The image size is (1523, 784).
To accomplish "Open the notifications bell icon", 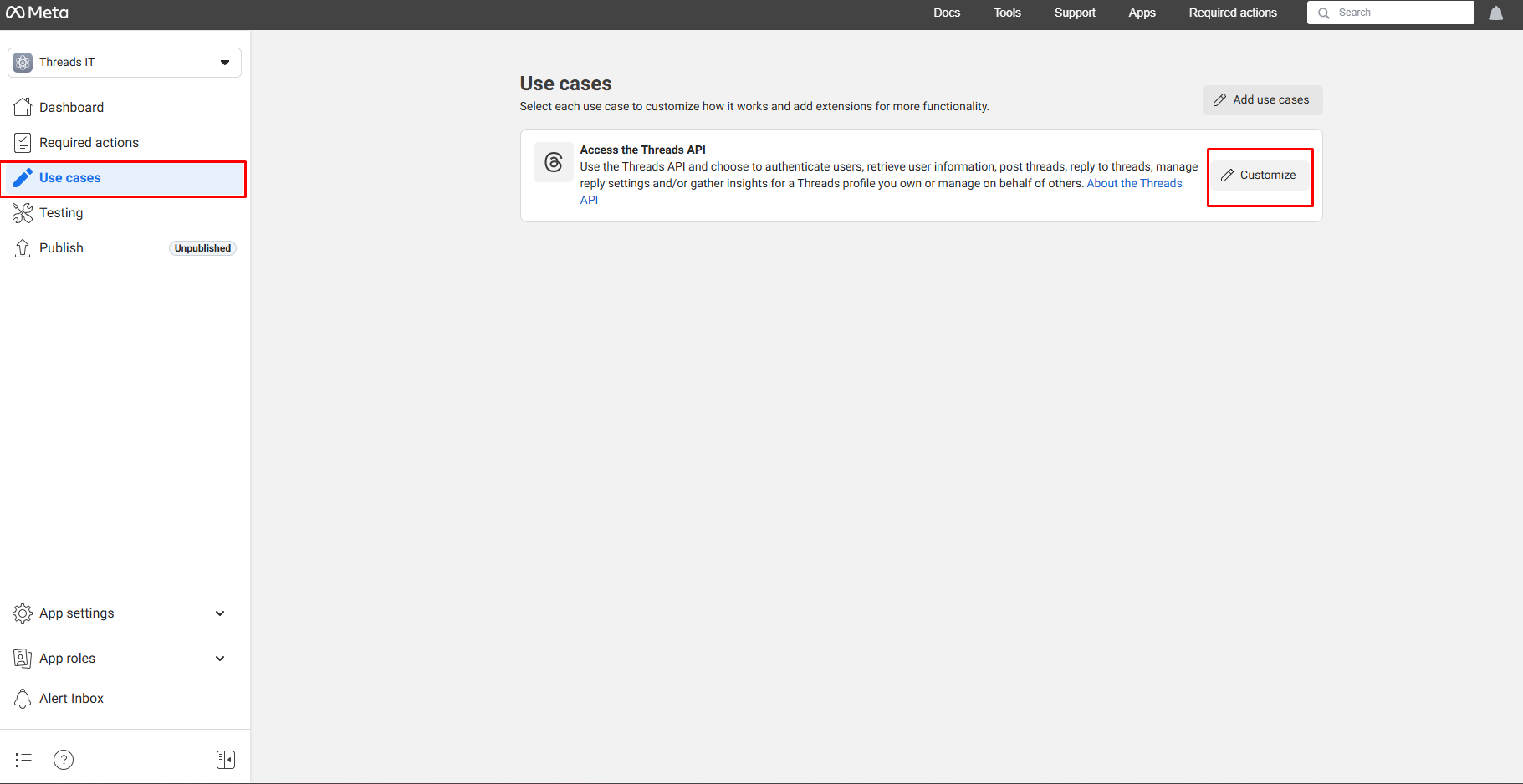I will 1495,13.
